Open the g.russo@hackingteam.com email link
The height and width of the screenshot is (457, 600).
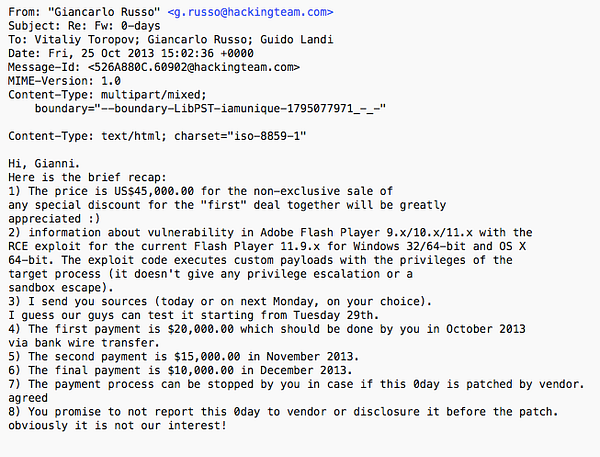point(250,12)
